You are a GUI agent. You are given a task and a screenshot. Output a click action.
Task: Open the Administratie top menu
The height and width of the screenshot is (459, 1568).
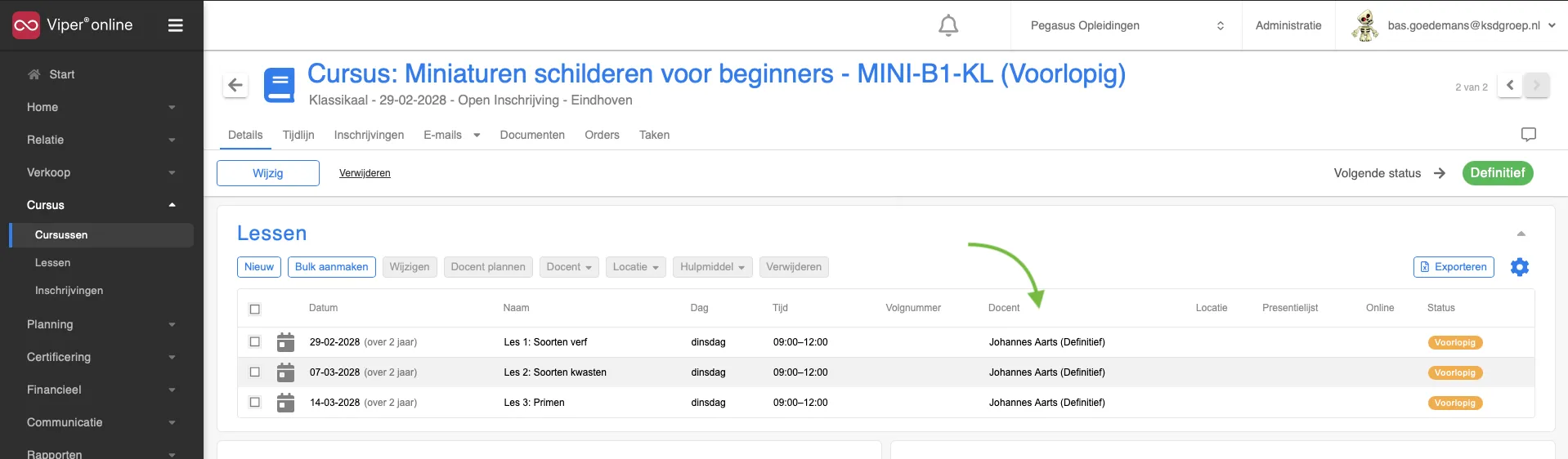[1288, 25]
